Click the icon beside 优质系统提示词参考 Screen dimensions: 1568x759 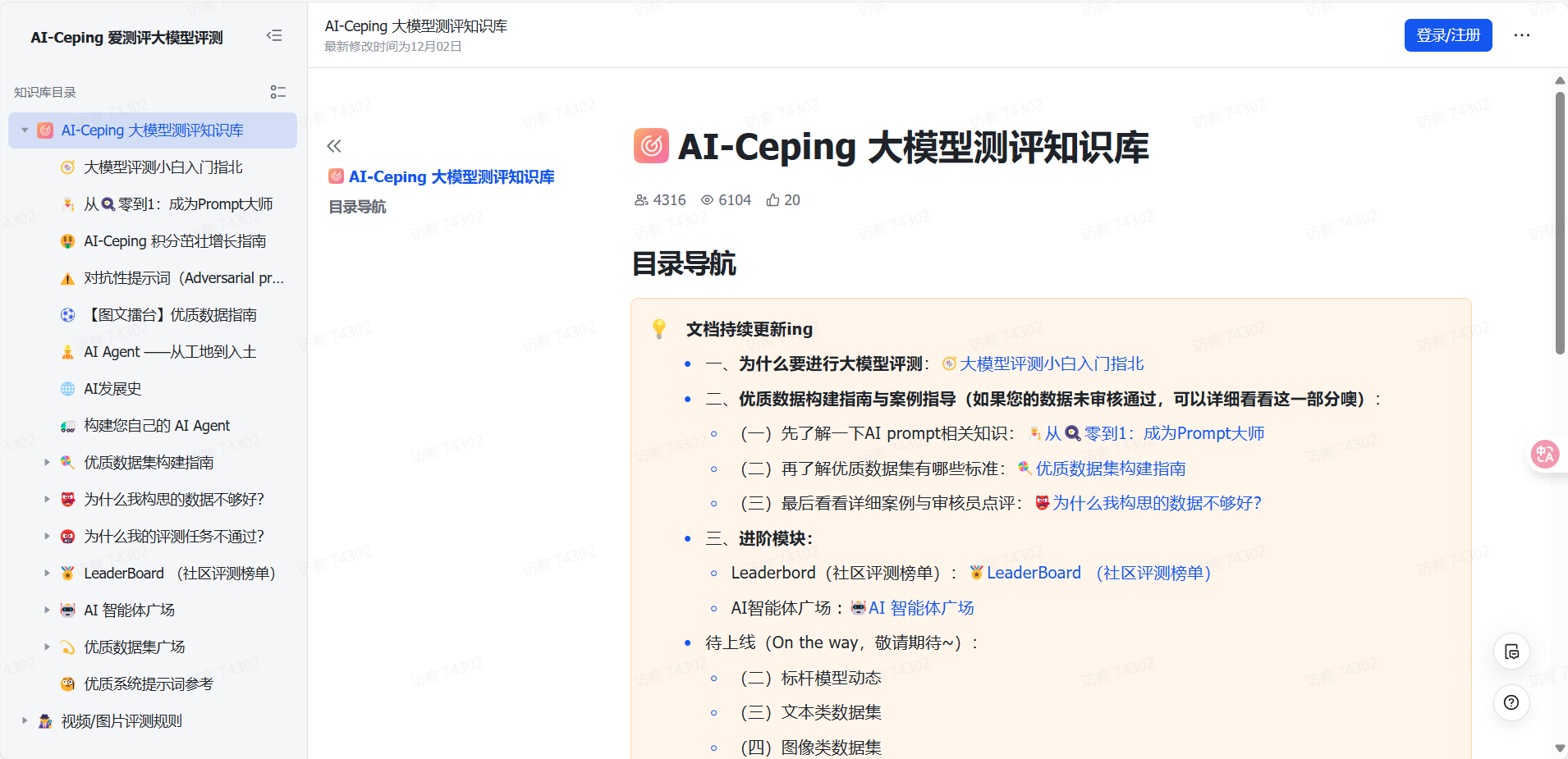68,684
